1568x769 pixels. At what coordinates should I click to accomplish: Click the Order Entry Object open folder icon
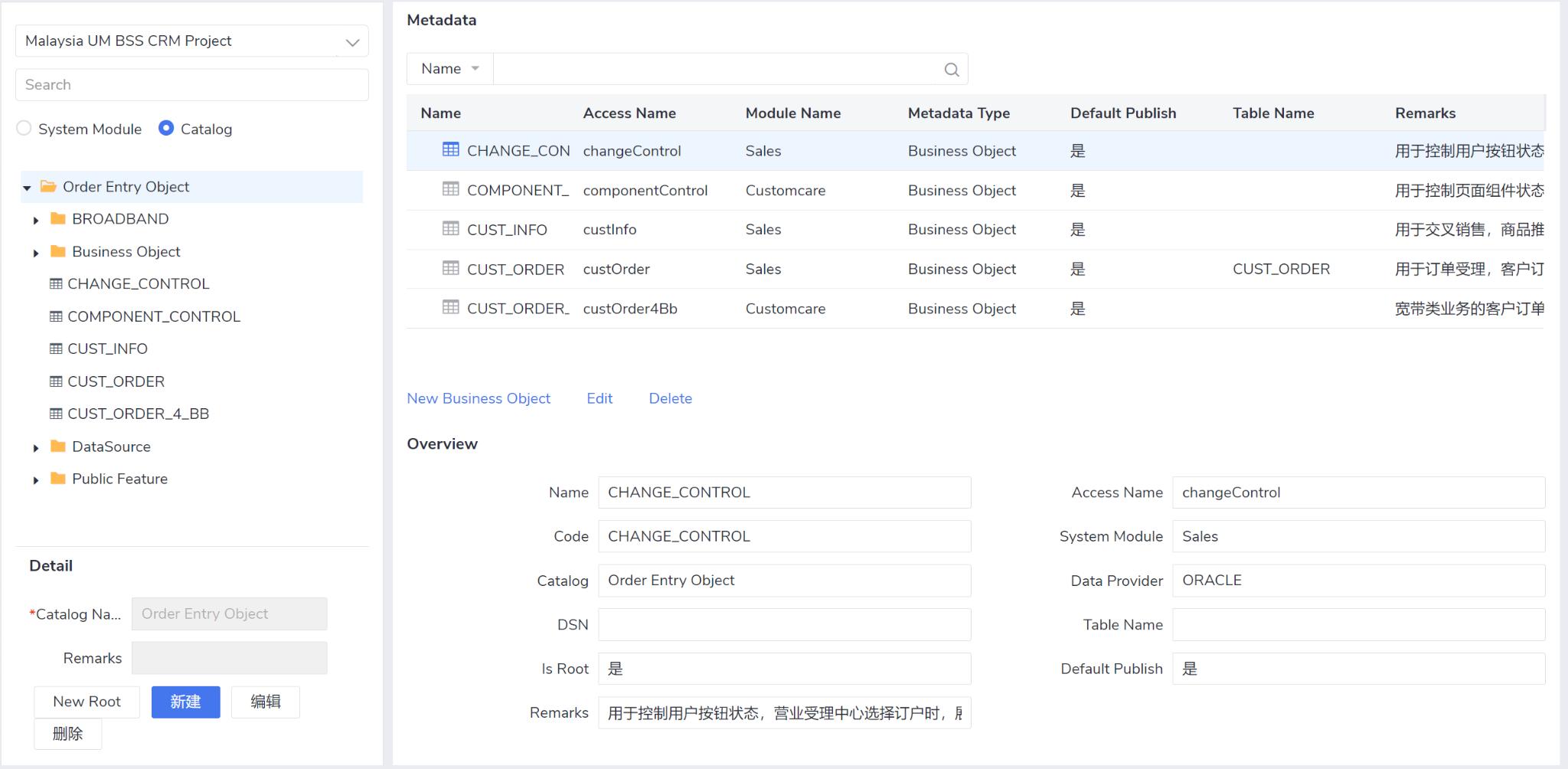(48, 186)
